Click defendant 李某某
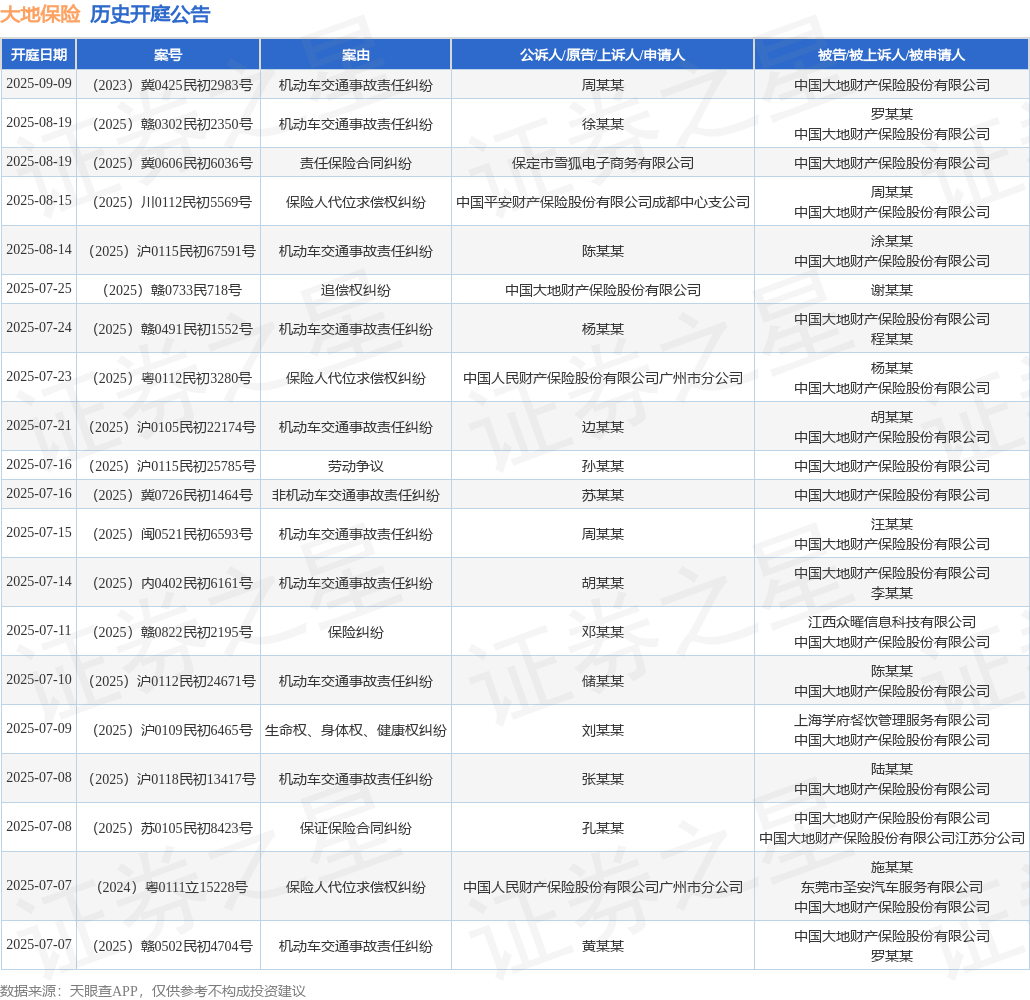Screen dimensions: 1030x1000 pyautogui.click(x=891, y=593)
